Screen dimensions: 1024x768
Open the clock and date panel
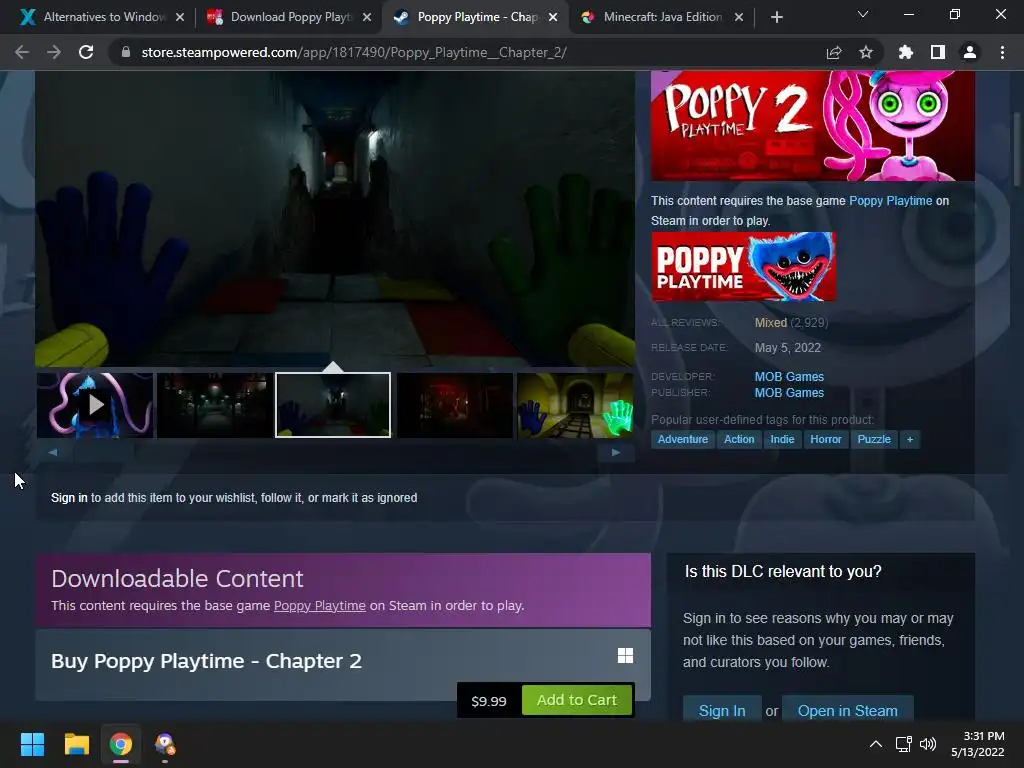978,744
